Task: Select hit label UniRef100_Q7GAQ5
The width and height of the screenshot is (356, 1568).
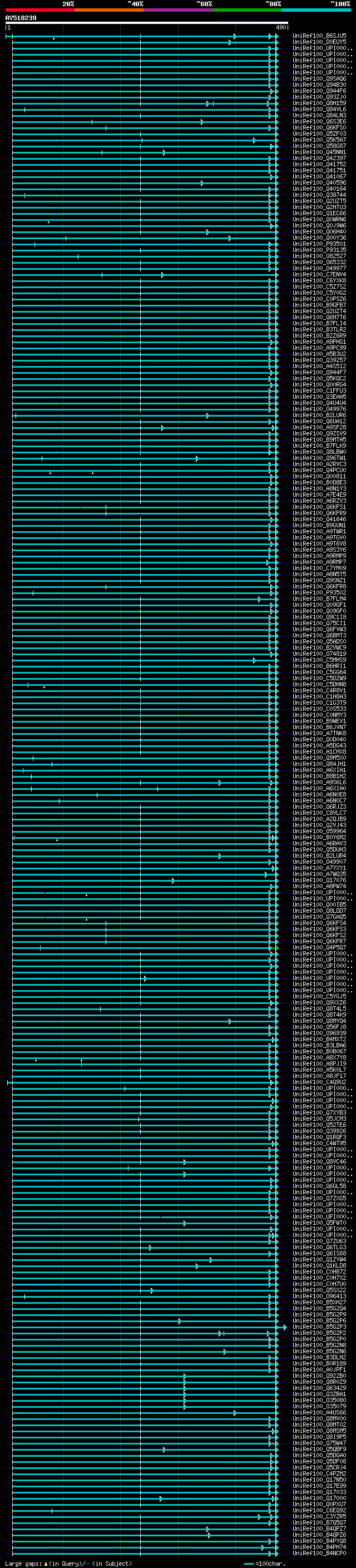Action: (x=319, y=917)
